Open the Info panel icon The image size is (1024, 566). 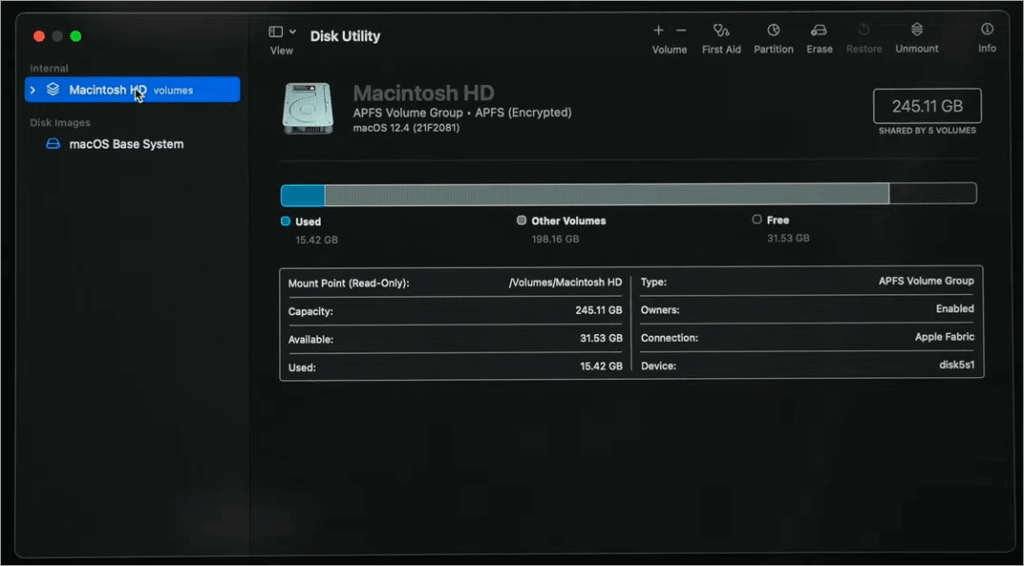[987, 31]
